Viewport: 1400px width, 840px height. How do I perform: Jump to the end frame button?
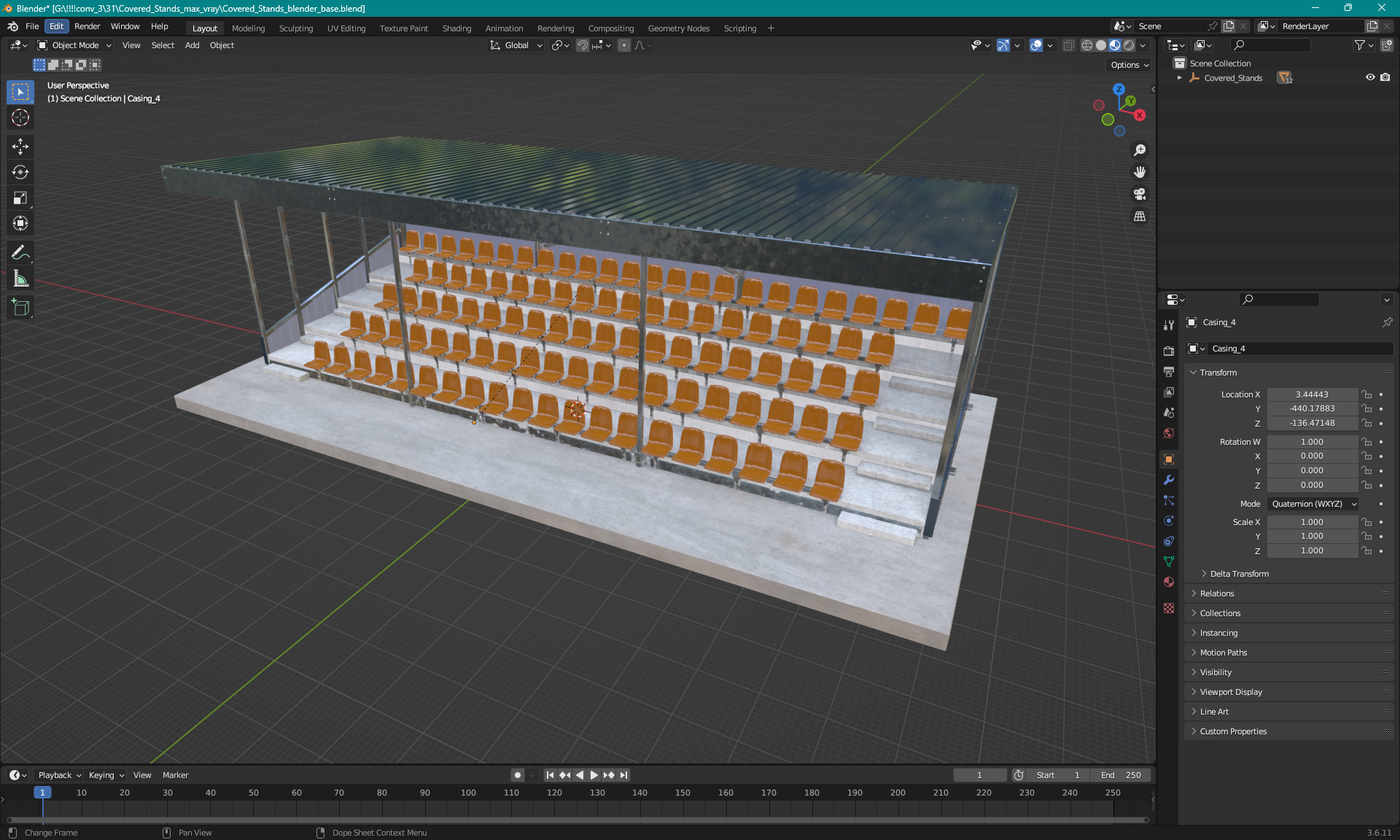[x=623, y=775]
